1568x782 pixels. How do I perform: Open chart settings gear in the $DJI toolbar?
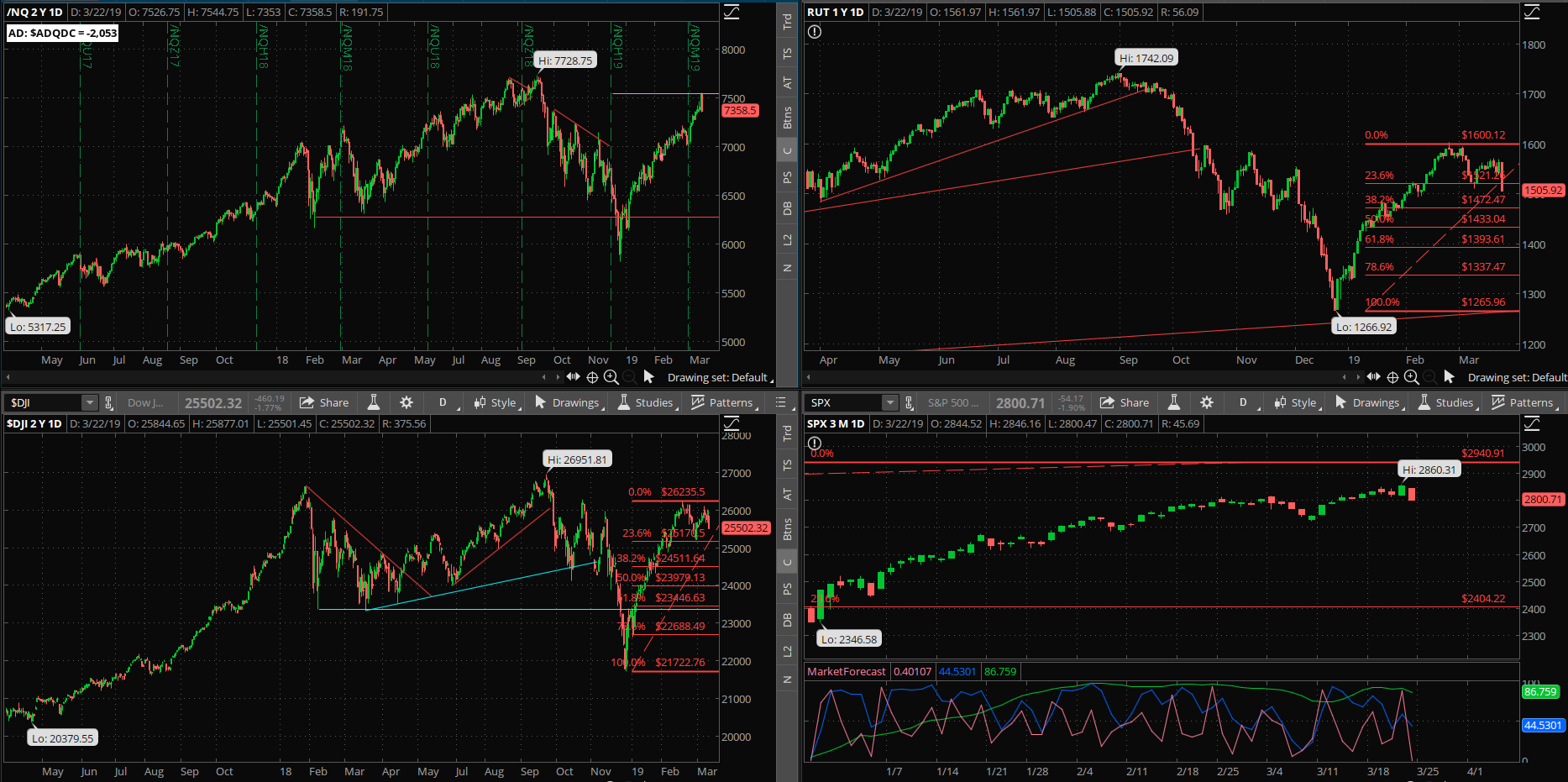(x=406, y=402)
